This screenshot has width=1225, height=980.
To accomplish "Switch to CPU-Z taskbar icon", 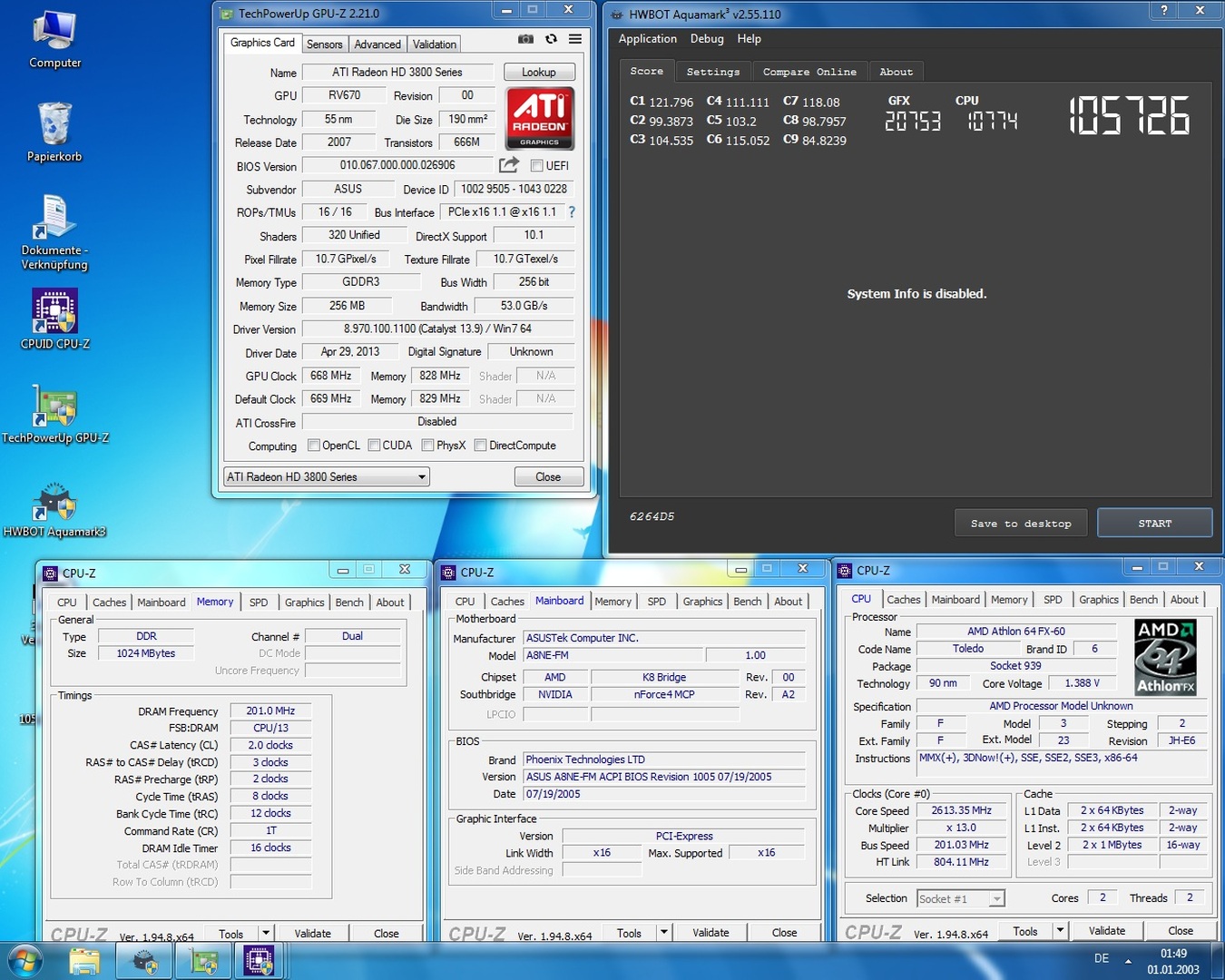I will pos(260,961).
